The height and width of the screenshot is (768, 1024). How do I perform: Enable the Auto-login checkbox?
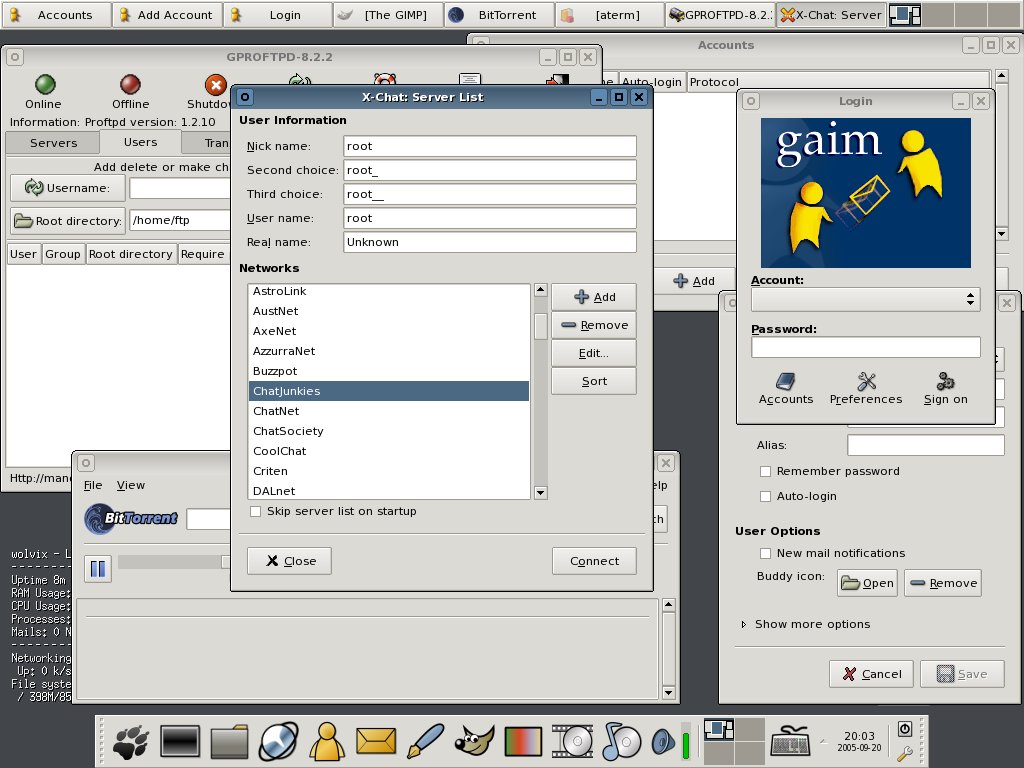click(765, 496)
